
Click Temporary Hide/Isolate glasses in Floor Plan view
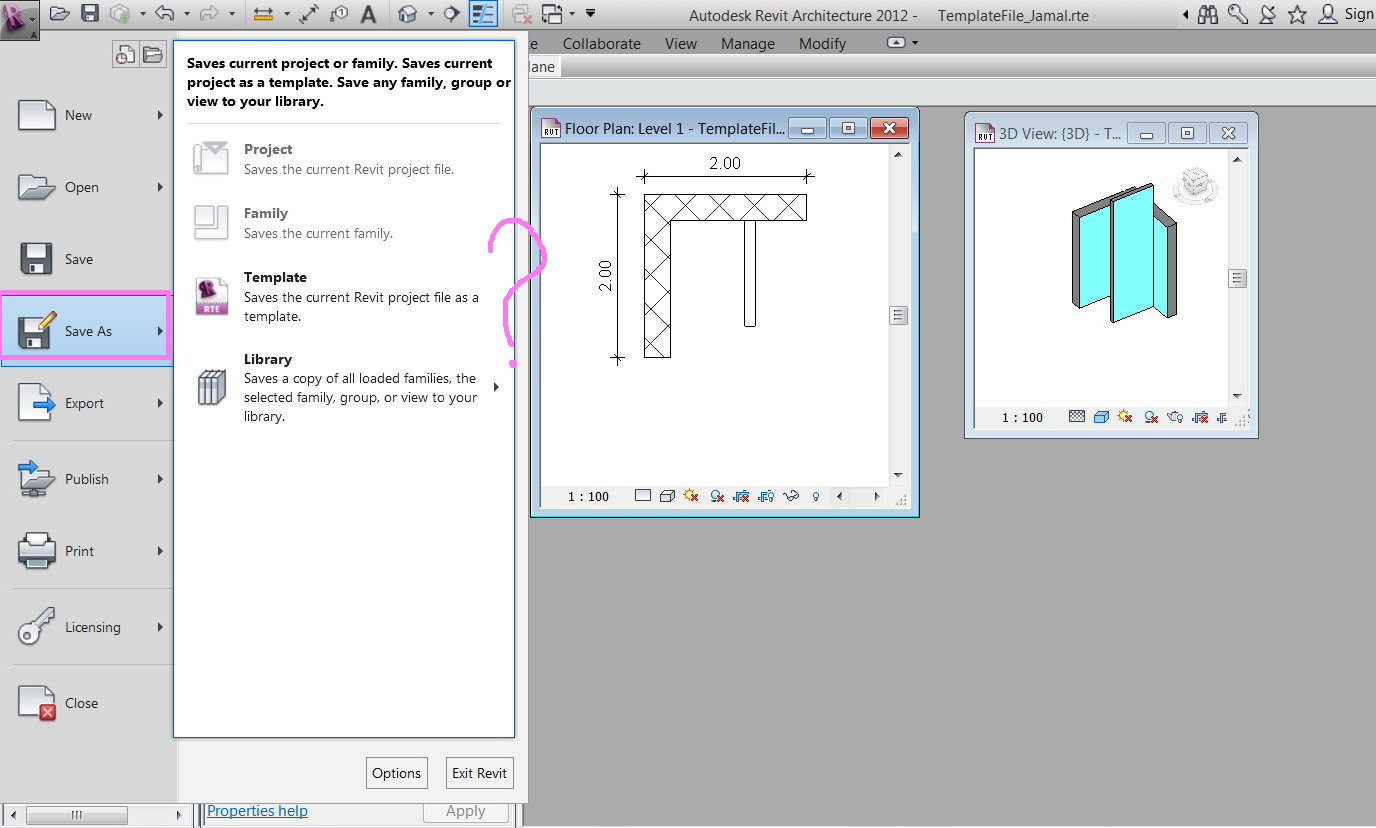(x=791, y=496)
